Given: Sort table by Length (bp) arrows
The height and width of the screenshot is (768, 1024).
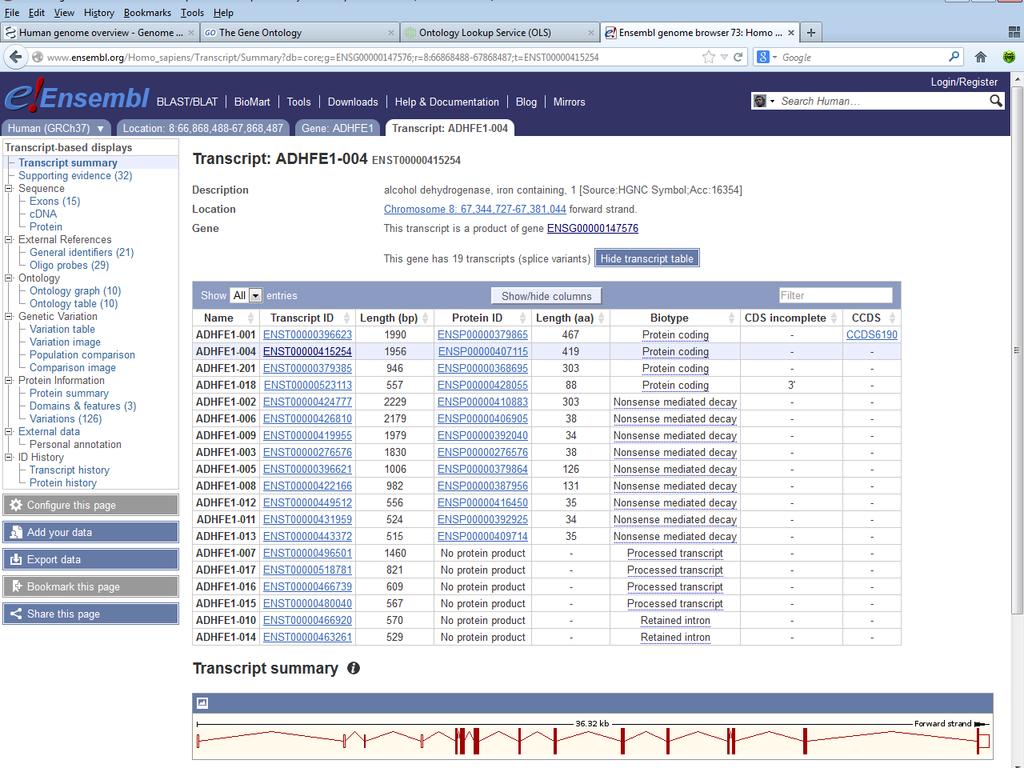Looking at the screenshot, I should tap(425, 318).
